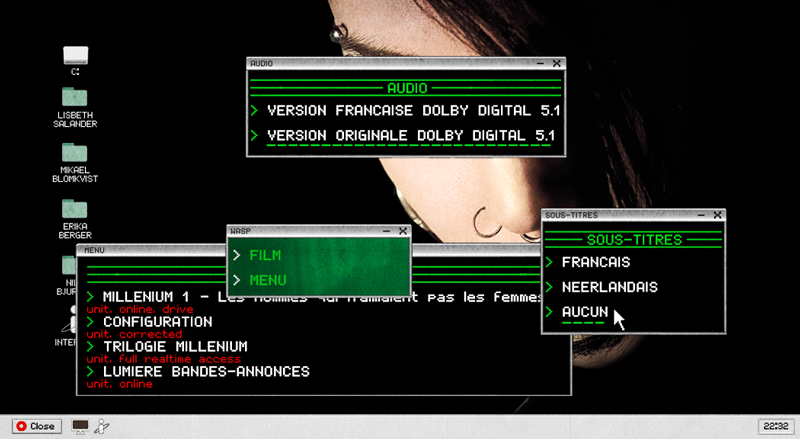Click the green arrow beside Millenium 1
The height and width of the screenshot is (439, 800).
point(91,297)
